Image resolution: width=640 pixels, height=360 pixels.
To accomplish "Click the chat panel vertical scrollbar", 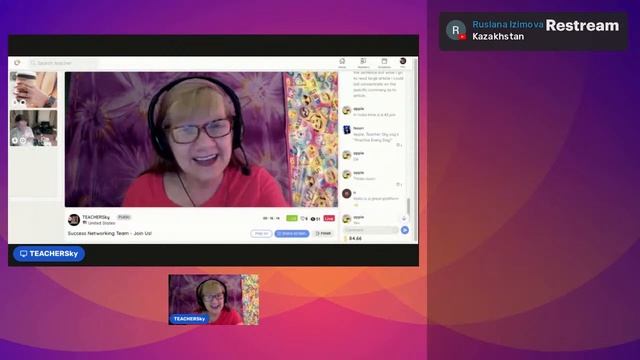I will point(408,206).
